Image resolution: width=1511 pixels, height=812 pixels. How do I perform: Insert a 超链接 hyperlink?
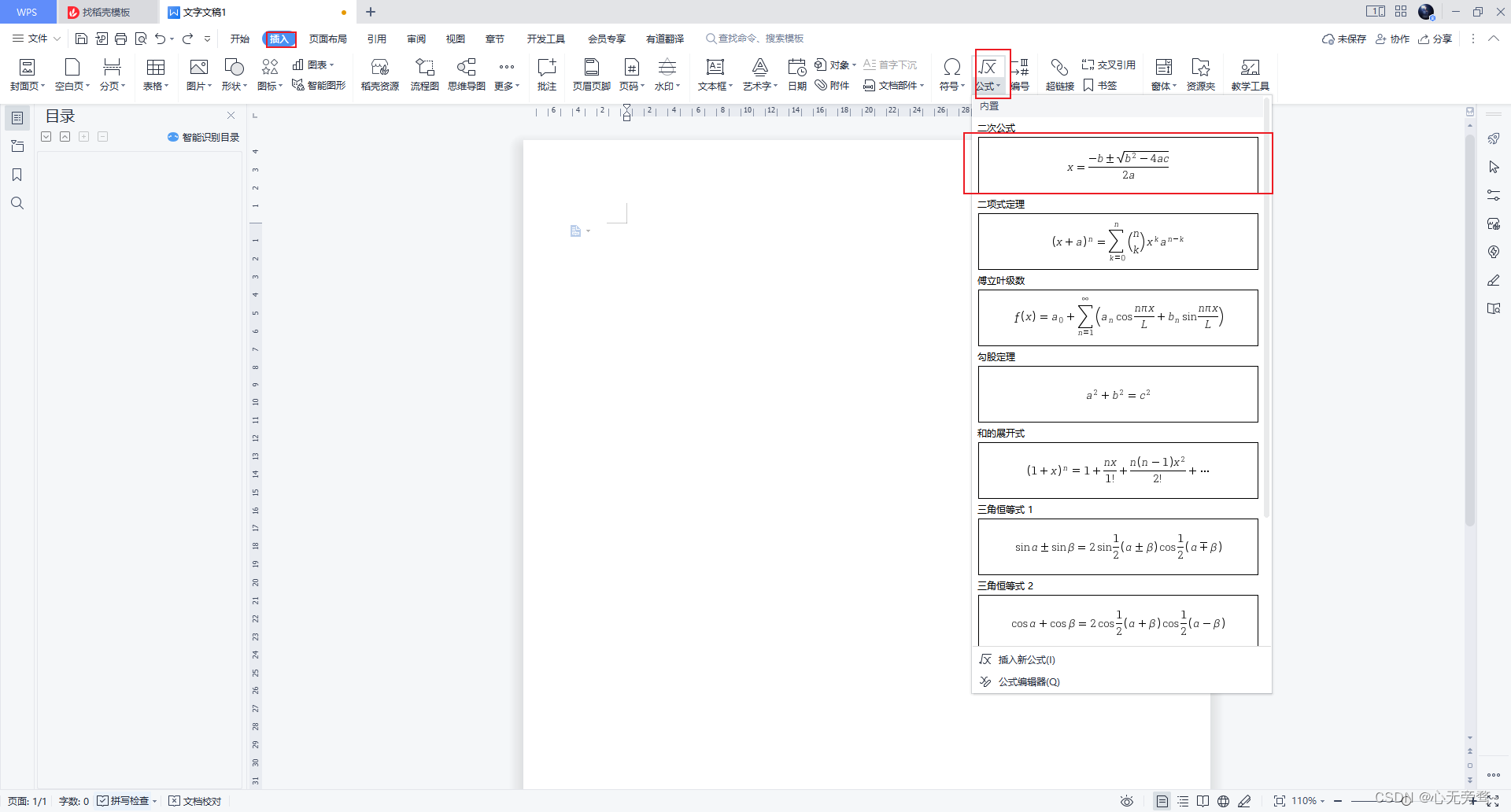click(1060, 75)
